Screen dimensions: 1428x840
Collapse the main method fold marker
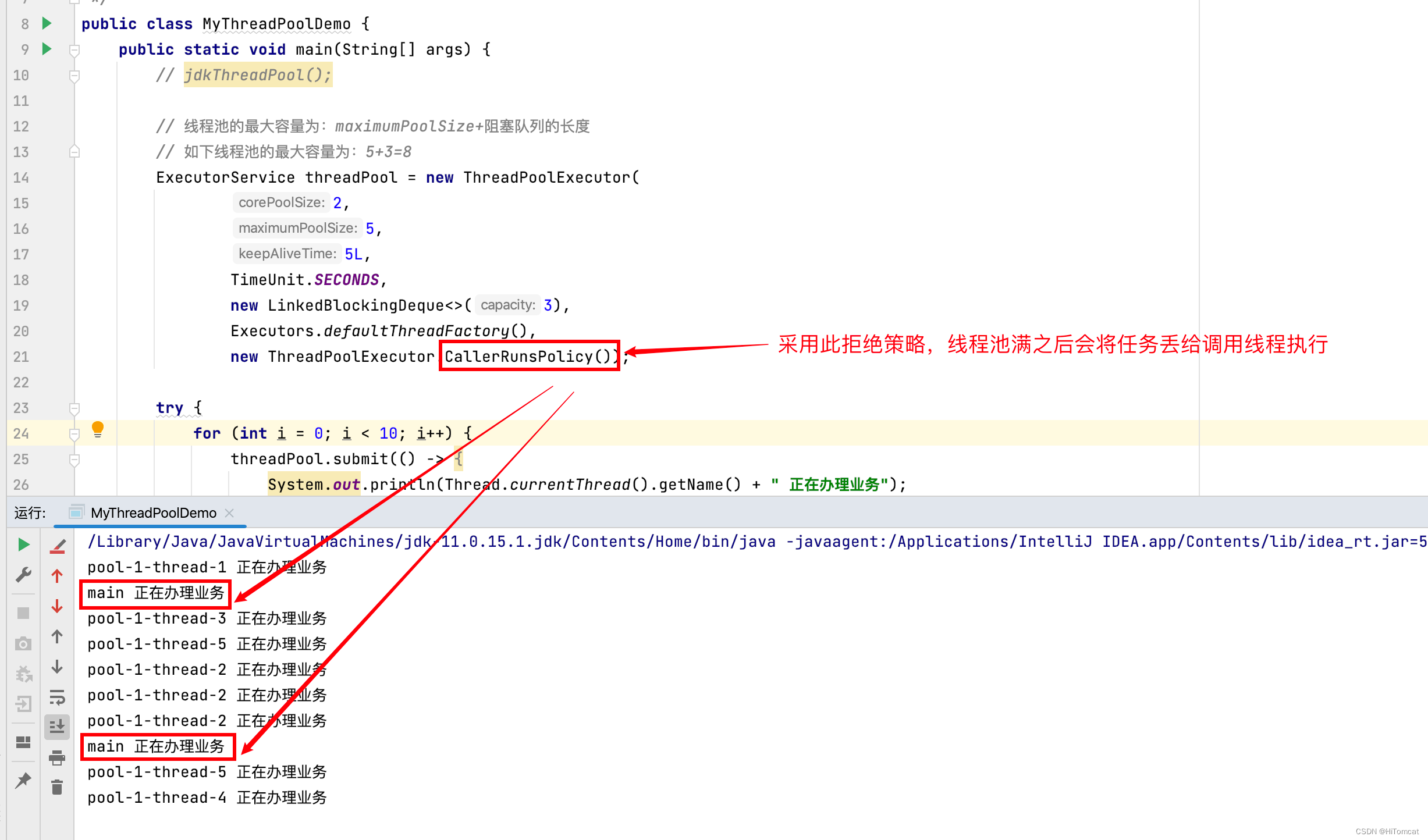tap(74, 50)
